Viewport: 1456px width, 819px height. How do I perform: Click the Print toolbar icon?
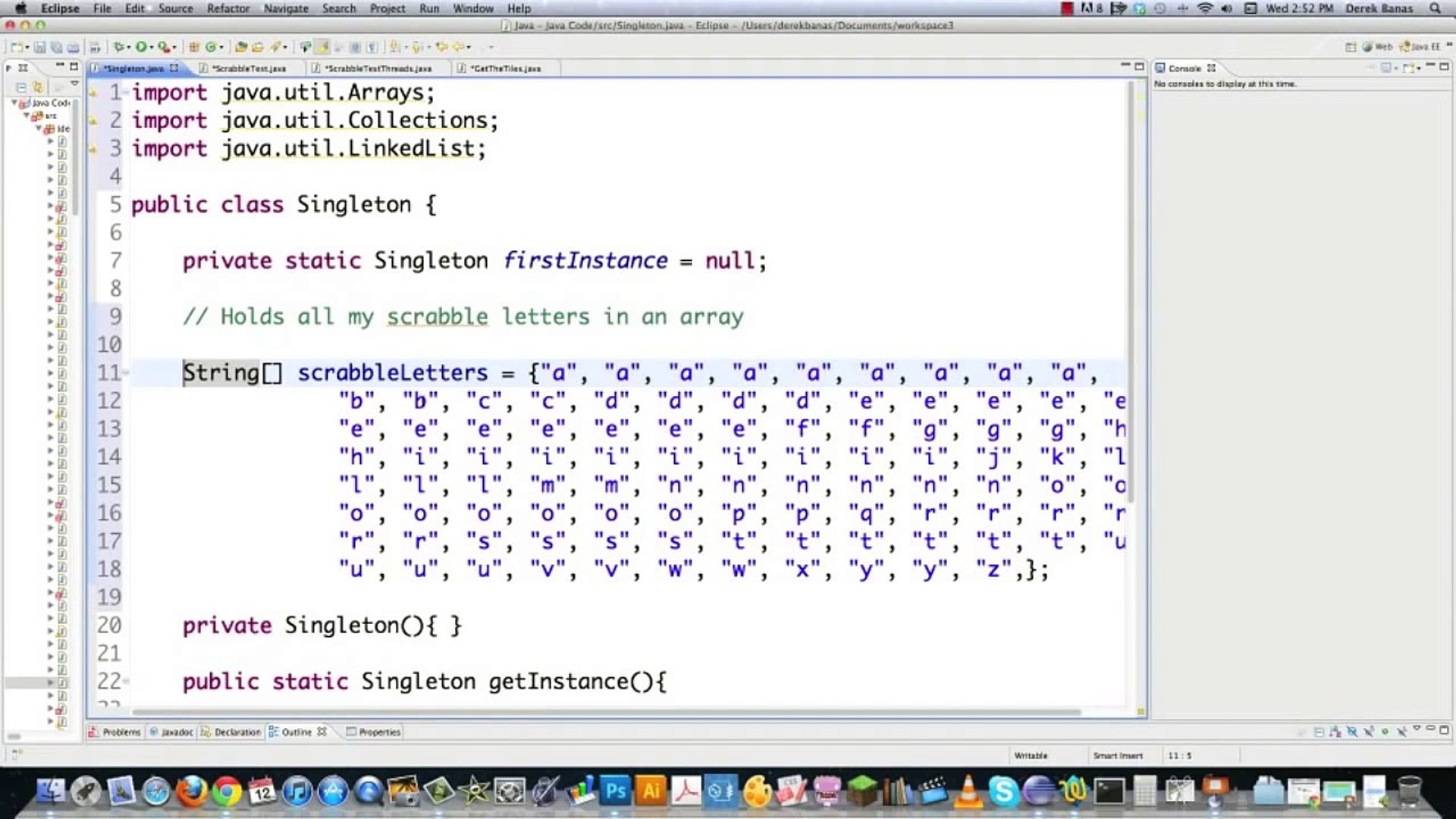(73, 47)
